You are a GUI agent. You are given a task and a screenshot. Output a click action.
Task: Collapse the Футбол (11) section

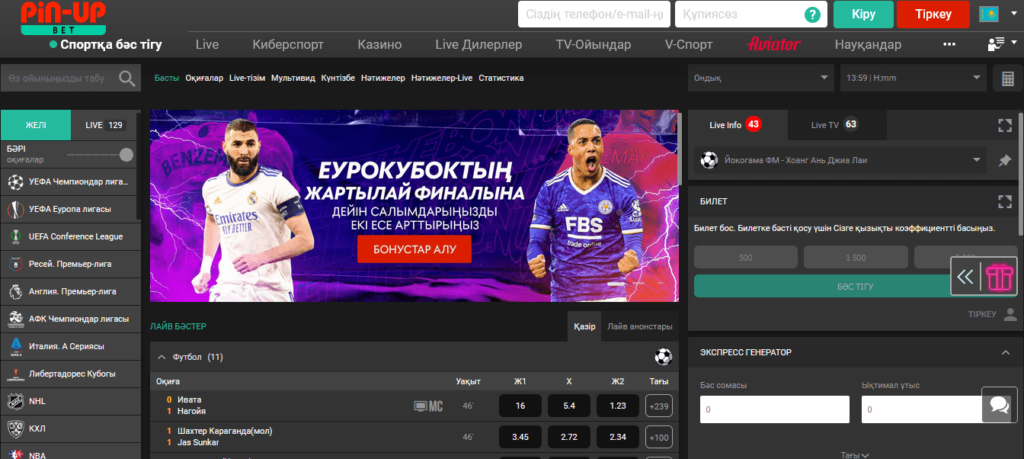click(x=161, y=357)
